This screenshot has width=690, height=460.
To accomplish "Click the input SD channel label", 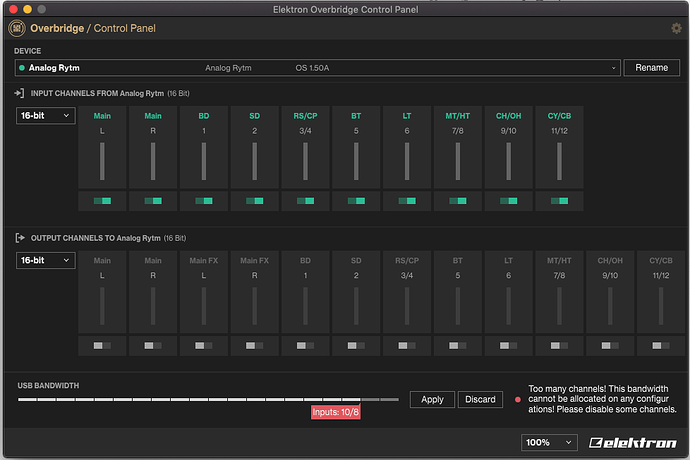I will 255,116.
